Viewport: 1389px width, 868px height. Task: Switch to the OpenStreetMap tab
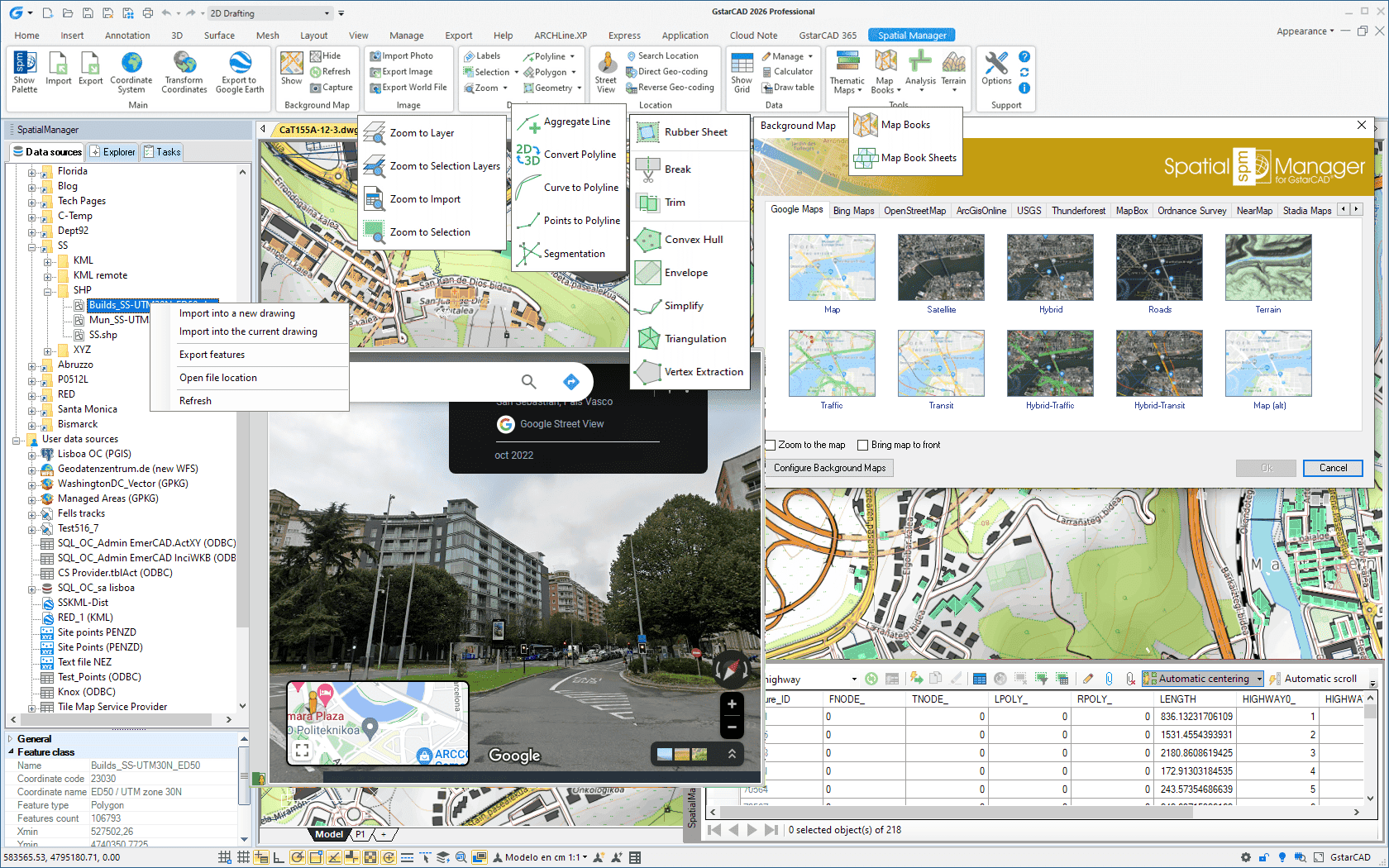(x=914, y=211)
